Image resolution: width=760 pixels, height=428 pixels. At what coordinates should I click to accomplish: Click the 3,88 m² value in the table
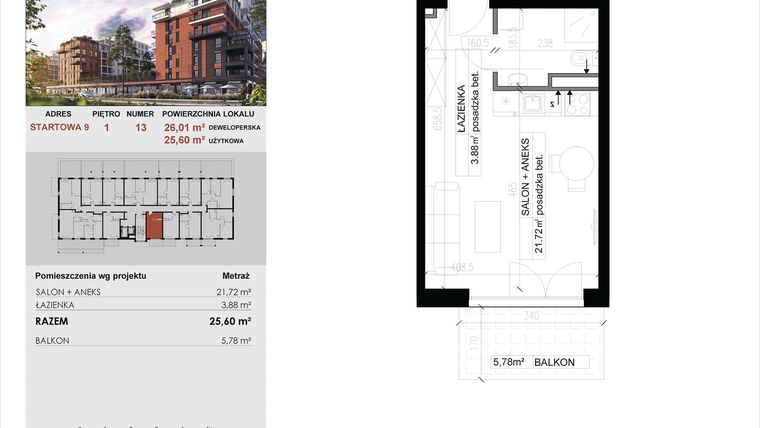tap(236, 305)
